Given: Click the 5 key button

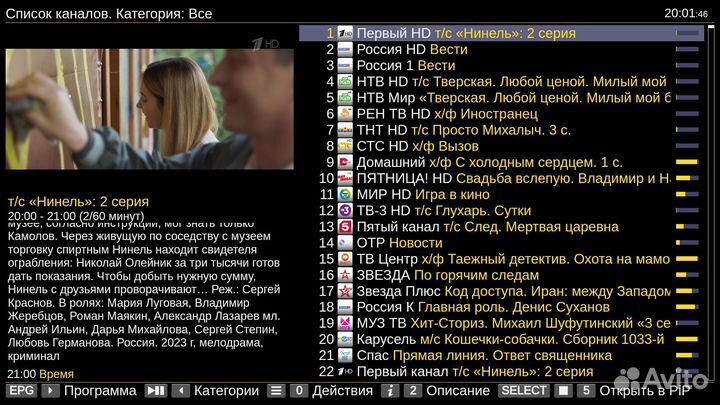Looking at the screenshot, I should coord(586,391).
